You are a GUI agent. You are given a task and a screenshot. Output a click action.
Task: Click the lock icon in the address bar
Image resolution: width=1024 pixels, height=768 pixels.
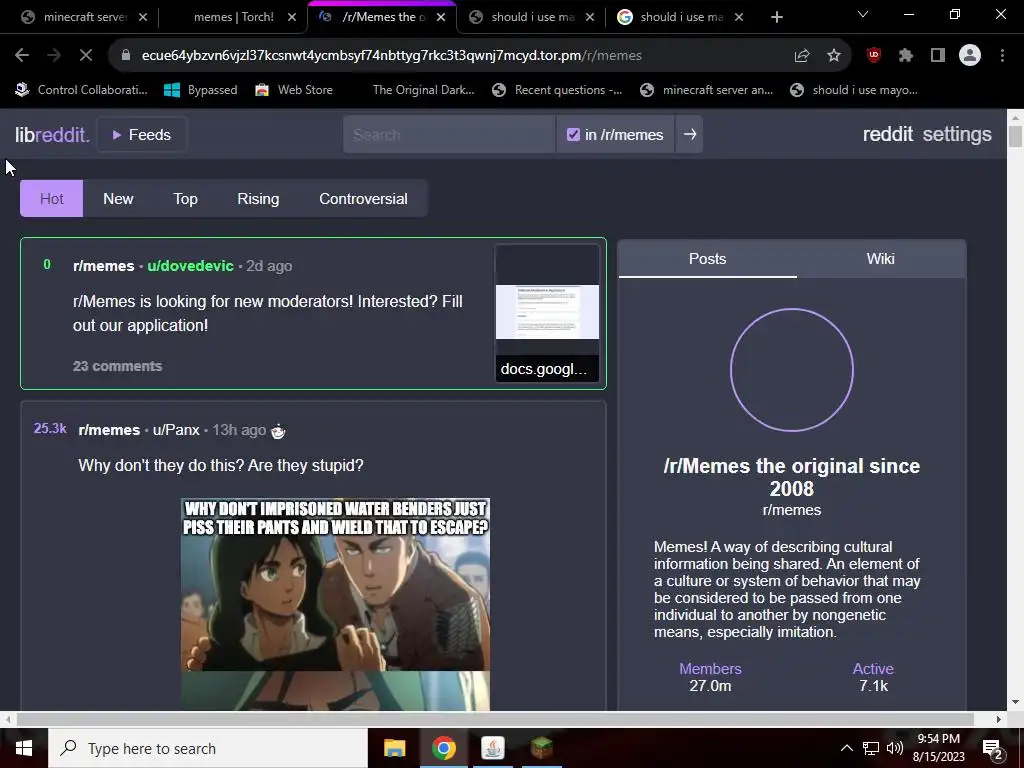point(126,56)
